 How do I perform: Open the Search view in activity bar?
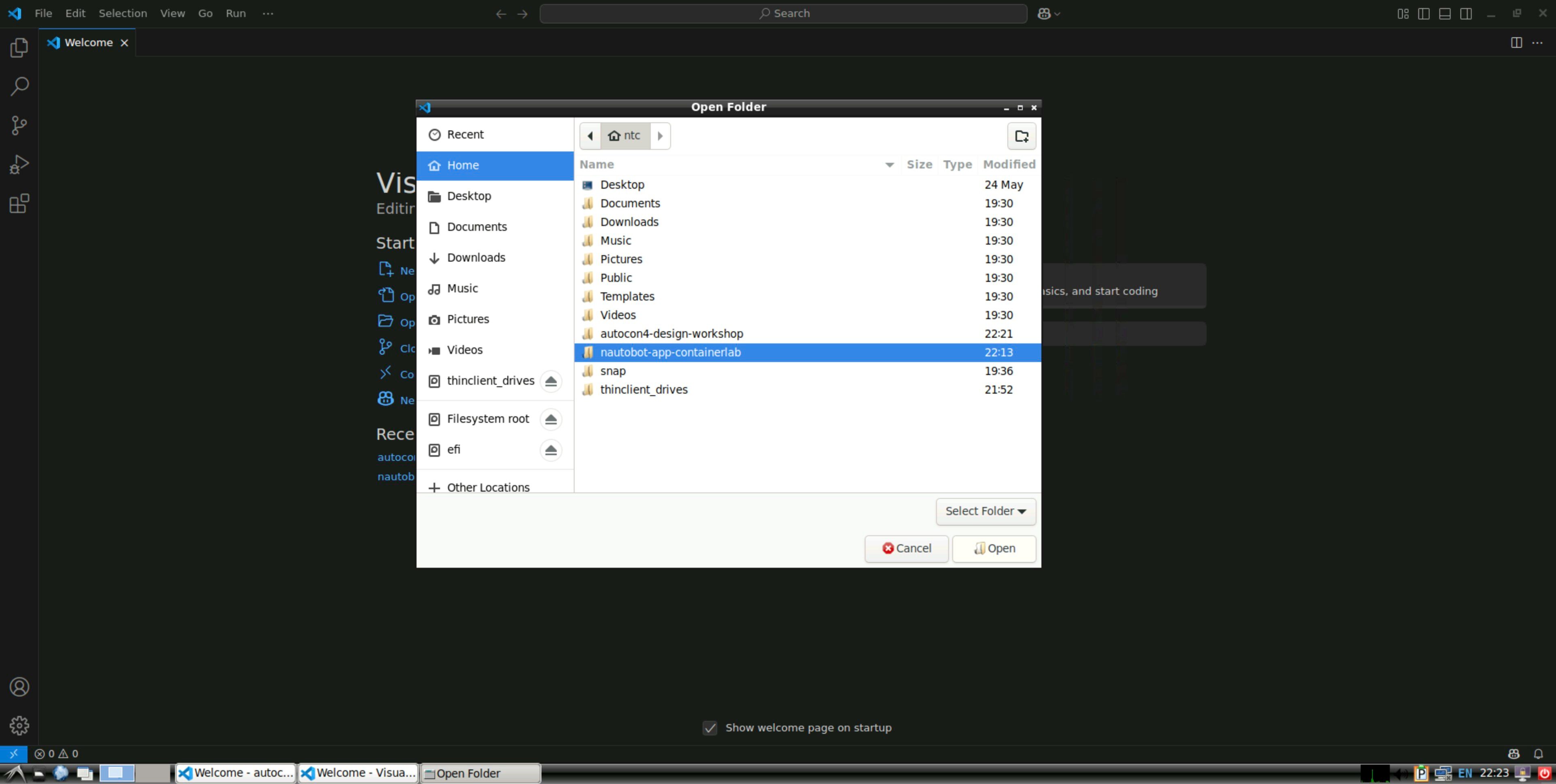(x=19, y=86)
